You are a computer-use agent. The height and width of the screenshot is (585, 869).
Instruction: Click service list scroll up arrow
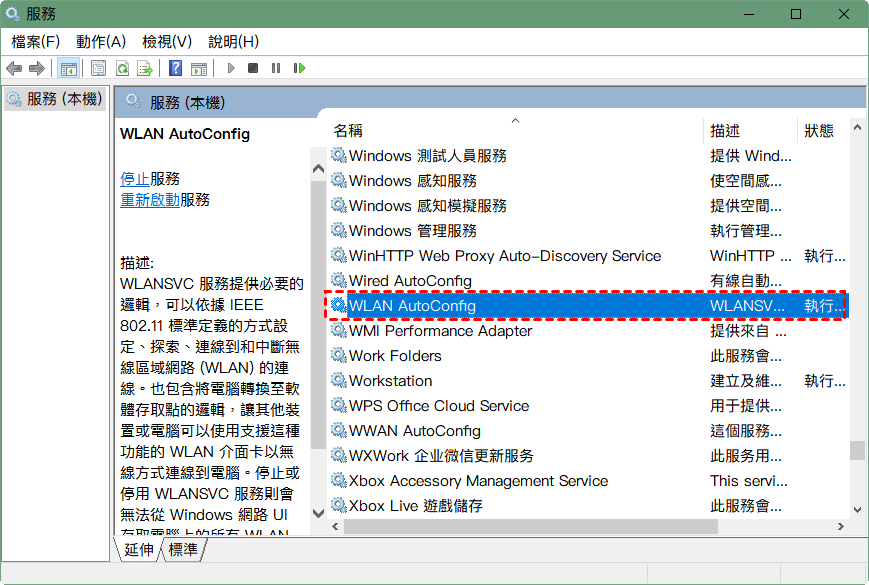(x=857, y=127)
